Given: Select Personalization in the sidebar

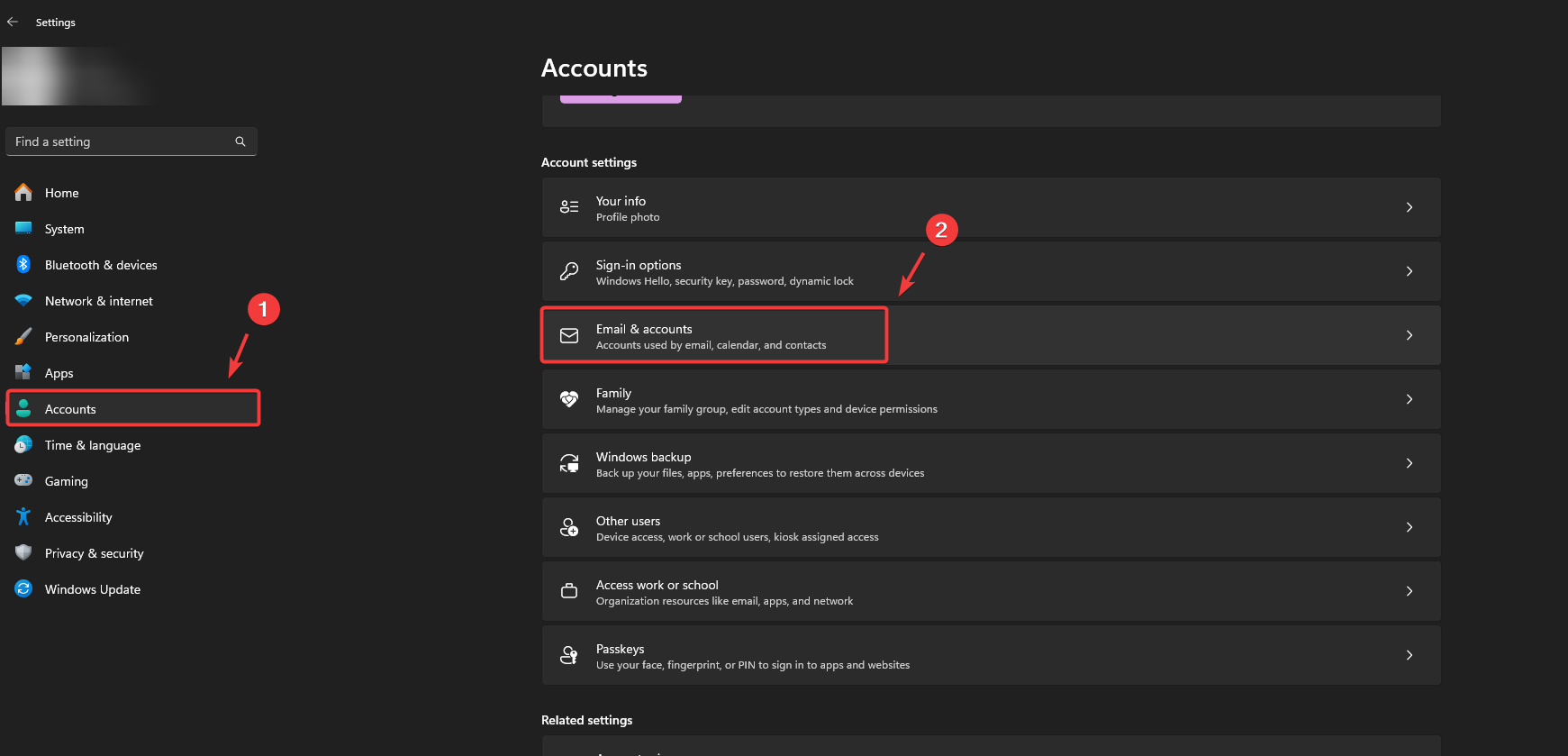Looking at the screenshot, I should click(x=86, y=337).
